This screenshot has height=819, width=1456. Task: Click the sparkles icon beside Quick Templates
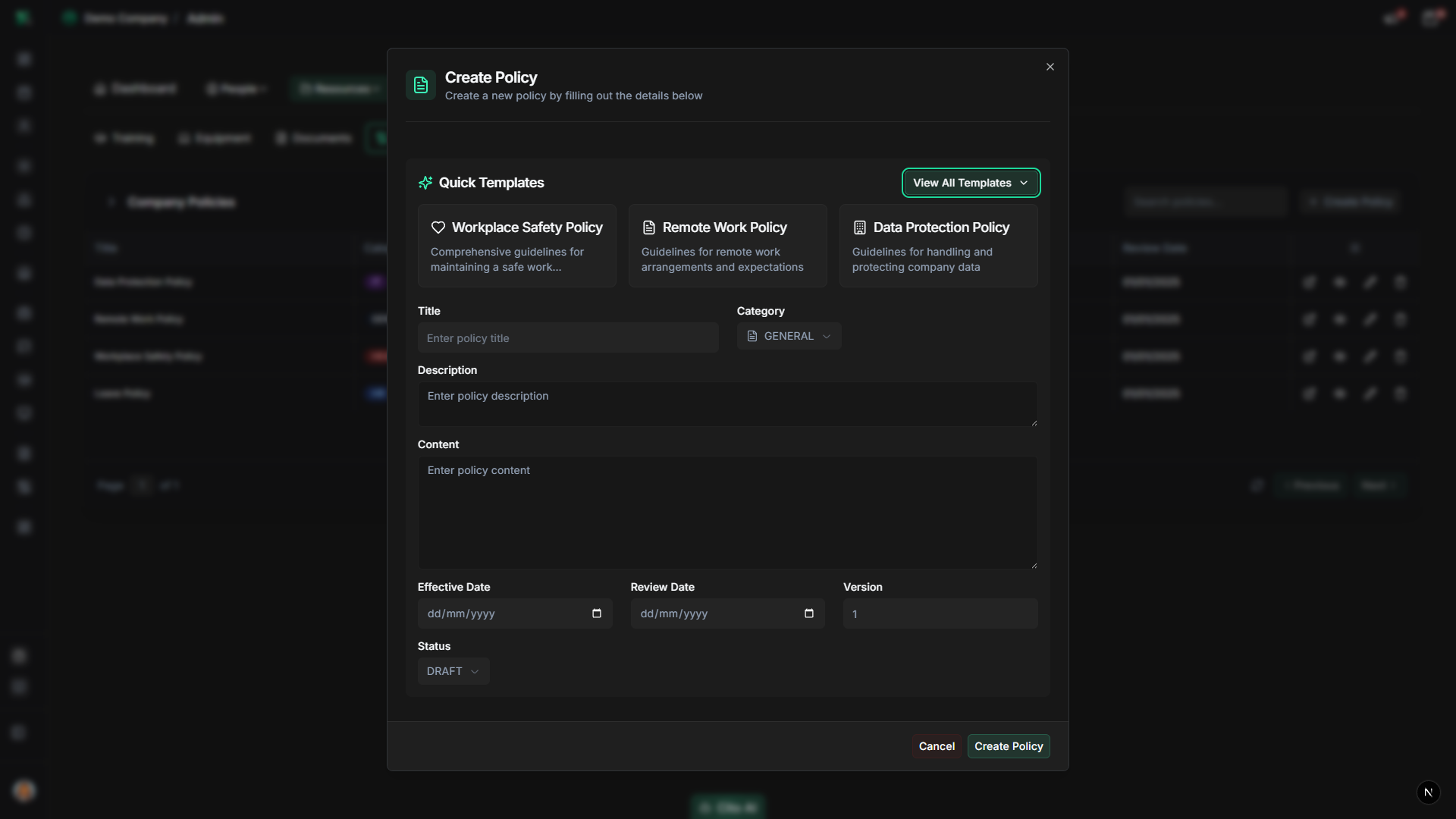[x=425, y=183]
